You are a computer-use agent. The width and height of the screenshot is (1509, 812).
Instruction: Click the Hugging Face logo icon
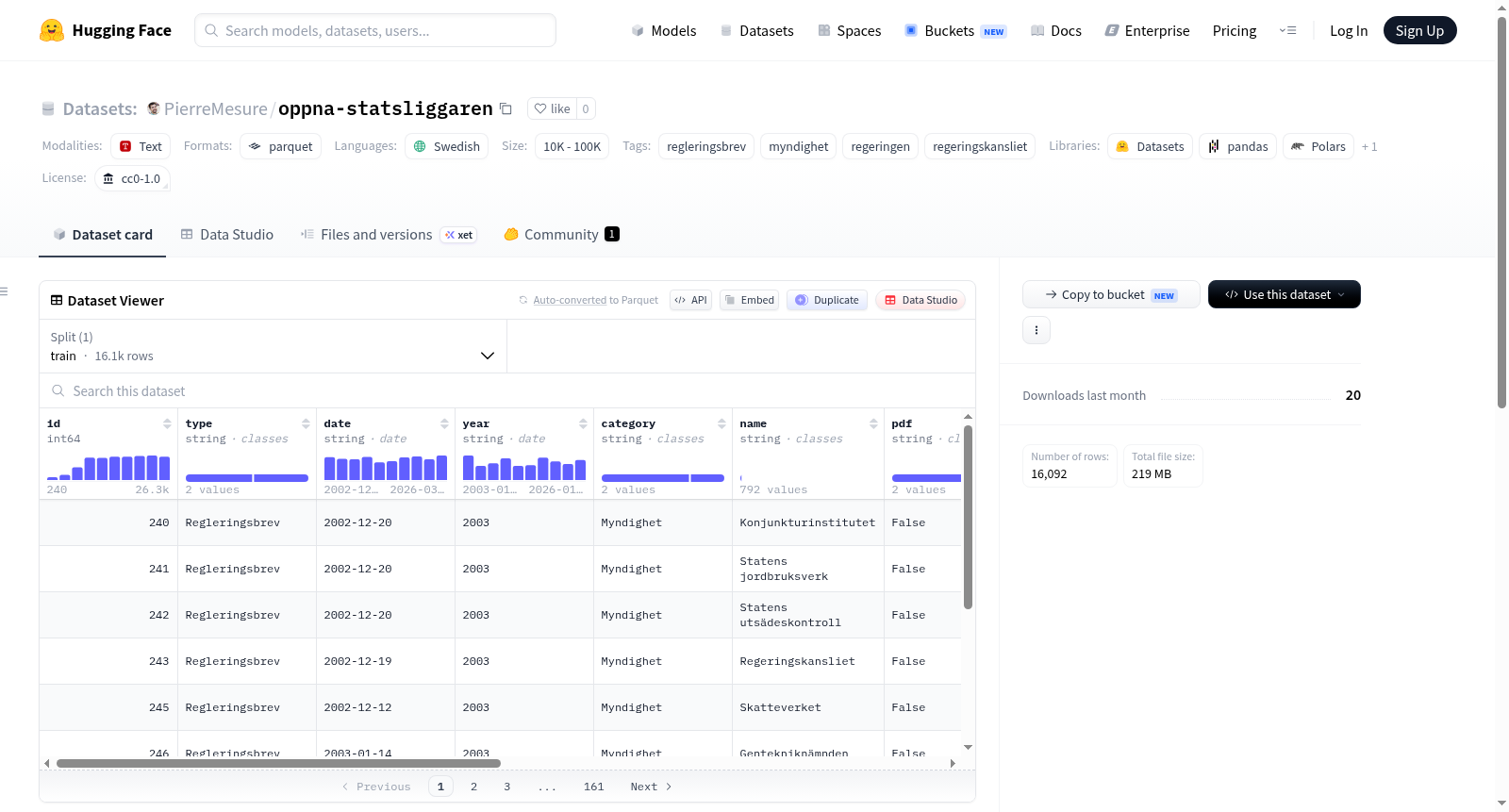(52, 30)
